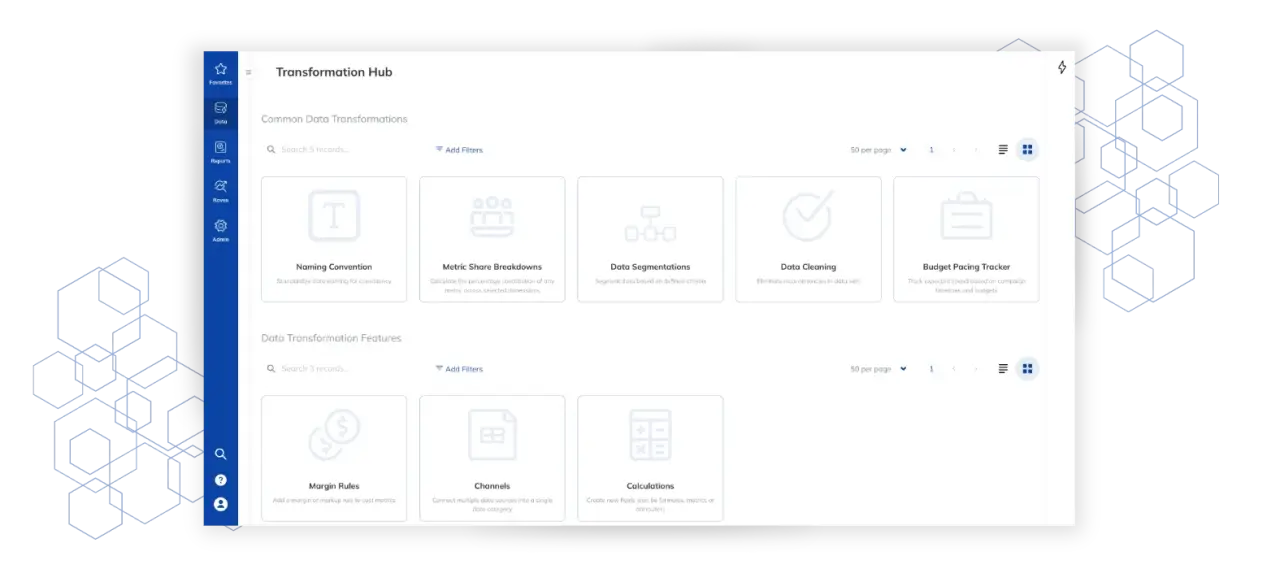The image size is (1280, 569).
Task: Open the Calculations card
Action: click(x=650, y=458)
